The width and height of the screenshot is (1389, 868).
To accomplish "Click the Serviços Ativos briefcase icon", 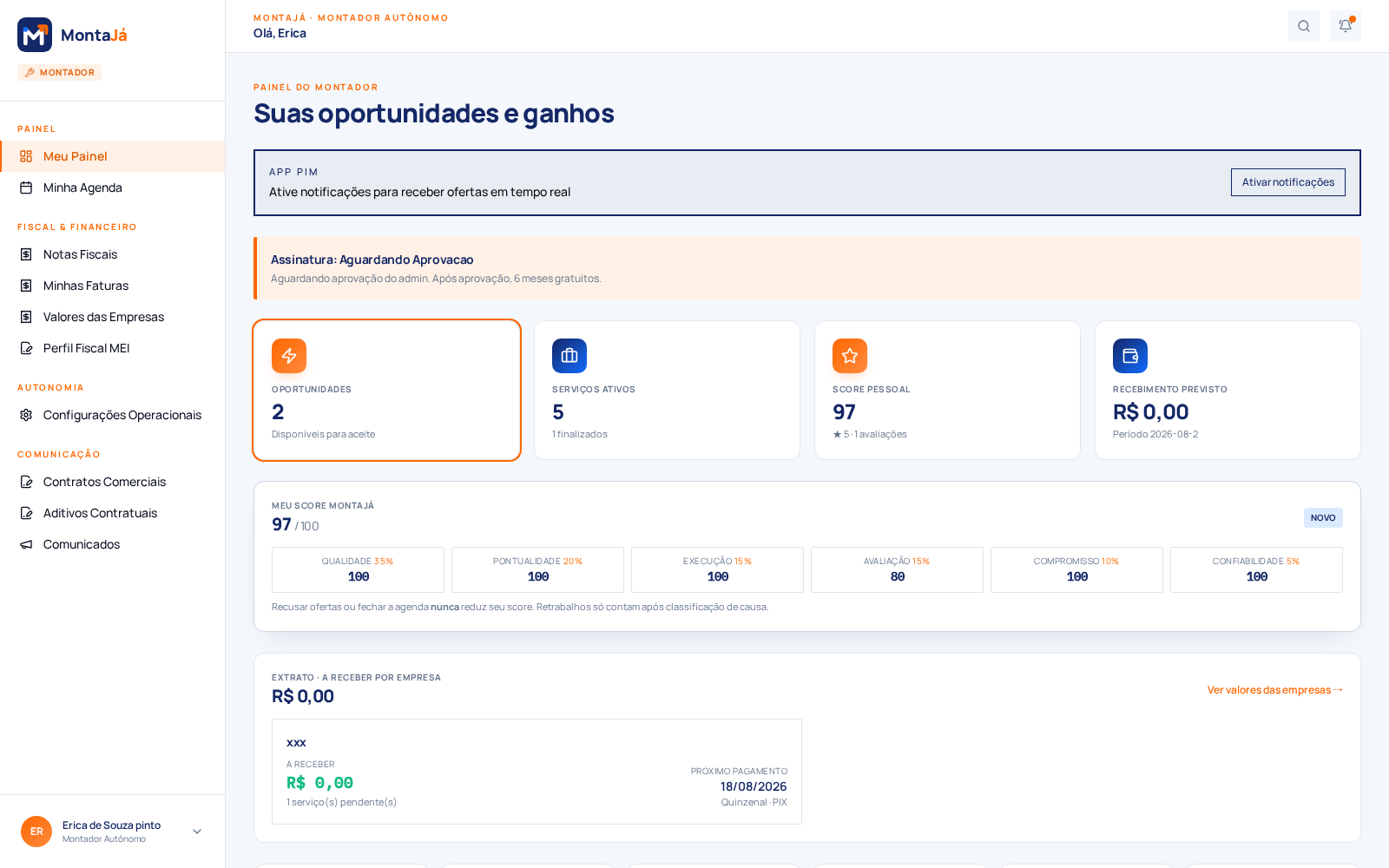I will 569,356.
